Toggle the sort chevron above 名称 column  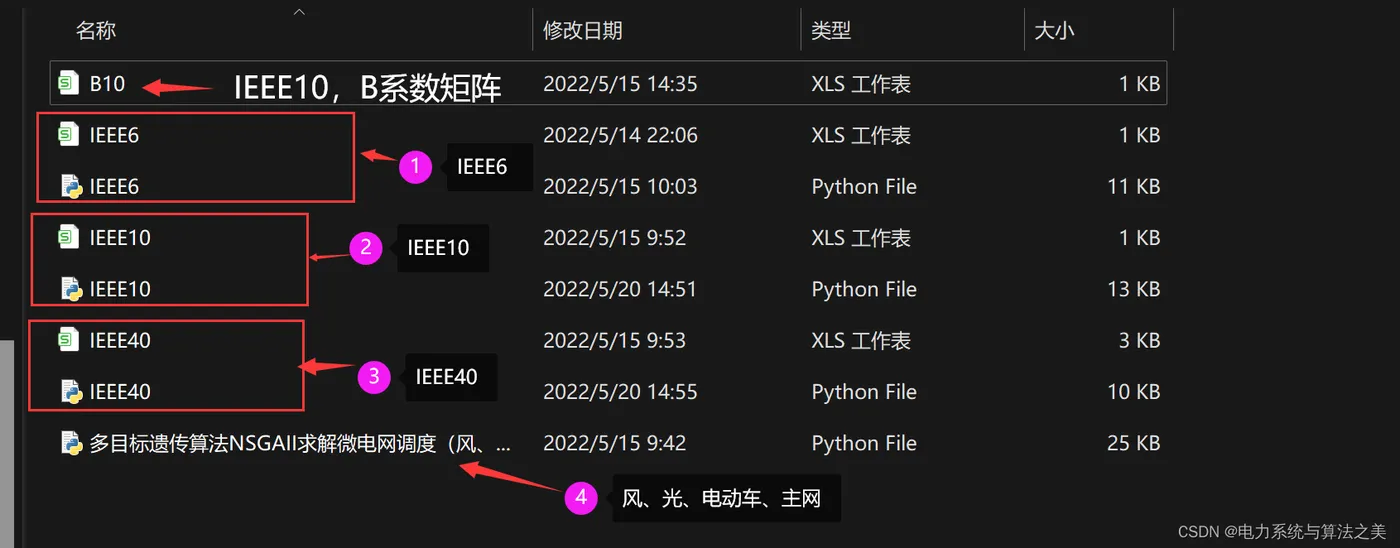(x=298, y=13)
